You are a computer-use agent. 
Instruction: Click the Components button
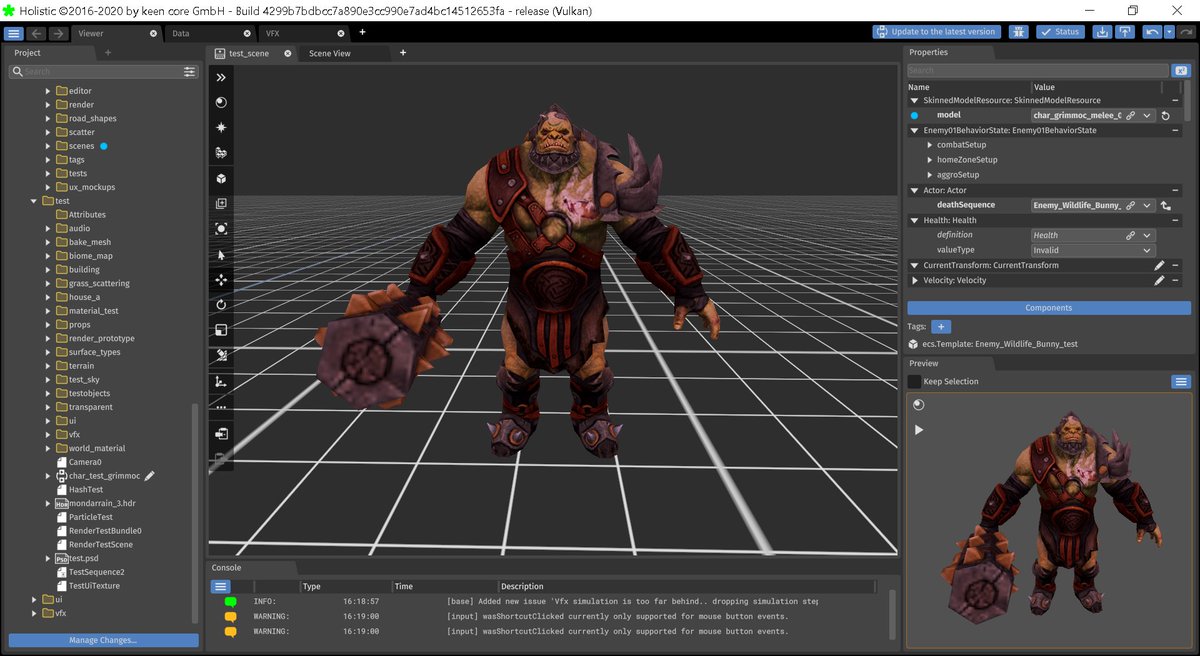tap(1049, 308)
